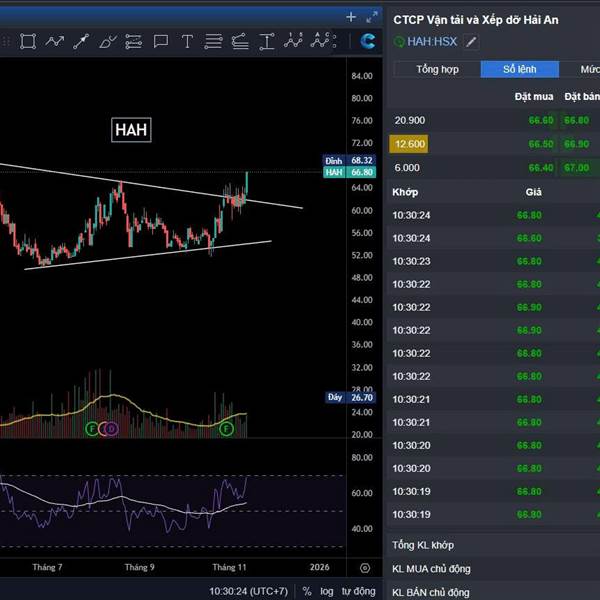Pick the callout comment annotation tool
This screenshot has height=600, width=600.
[160, 41]
